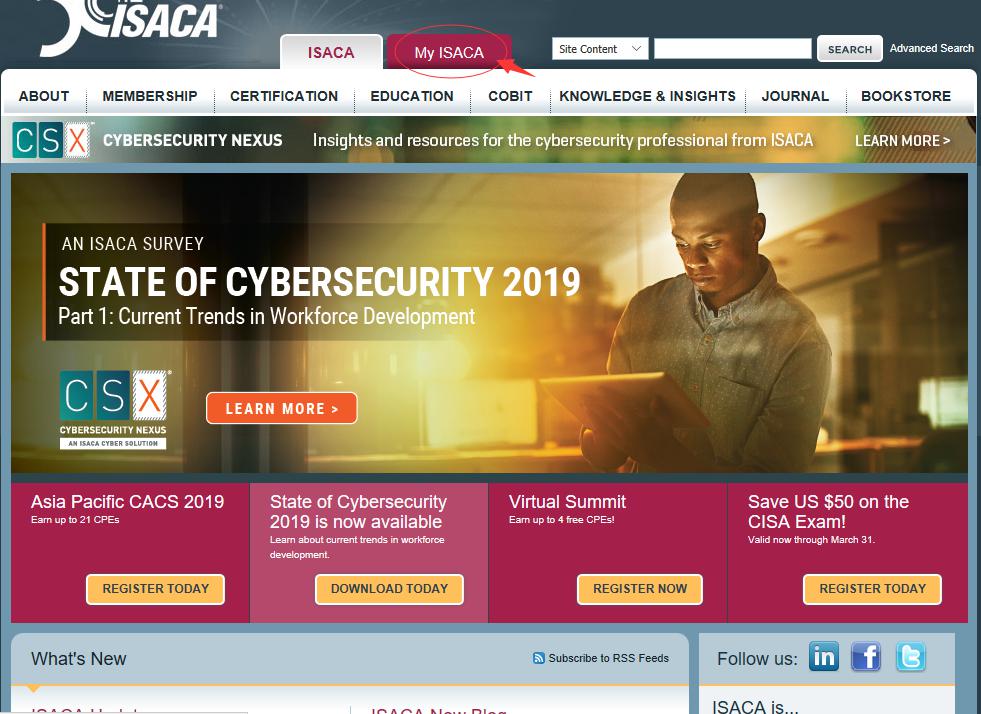The image size is (981, 714).
Task: Click the Search button
Action: point(850,49)
